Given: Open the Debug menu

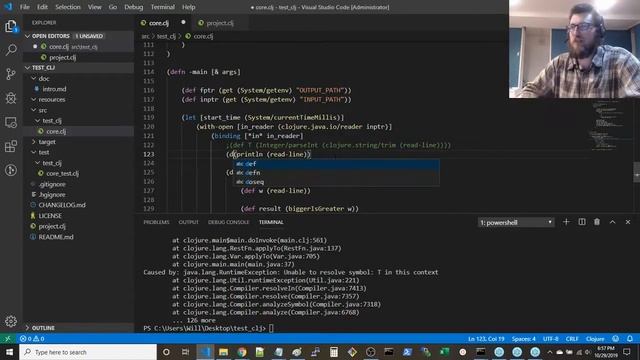Looking at the screenshot, I should click(133, 7).
